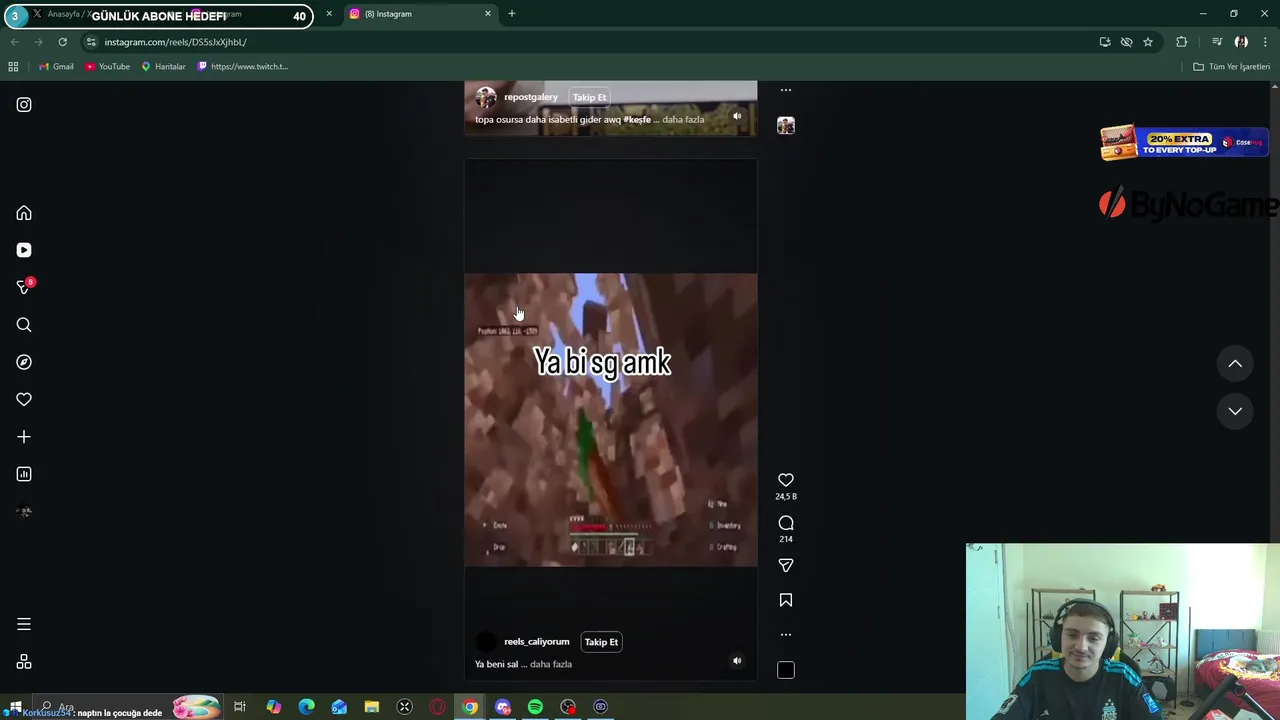
Task: Open Microsoft Edge from the taskbar
Action: tap(306, 707)
